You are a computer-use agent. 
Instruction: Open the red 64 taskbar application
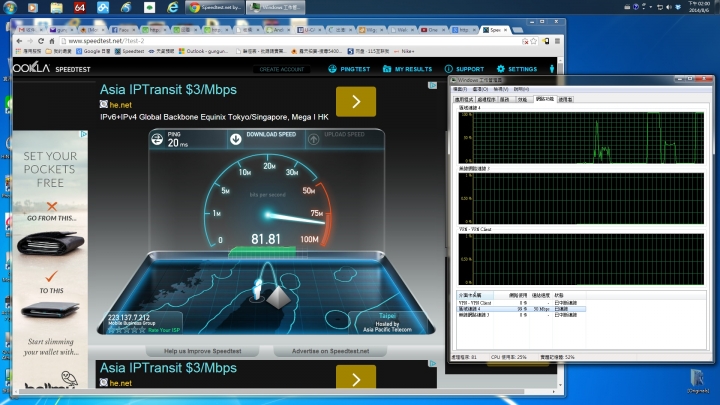tap(79, 7)
